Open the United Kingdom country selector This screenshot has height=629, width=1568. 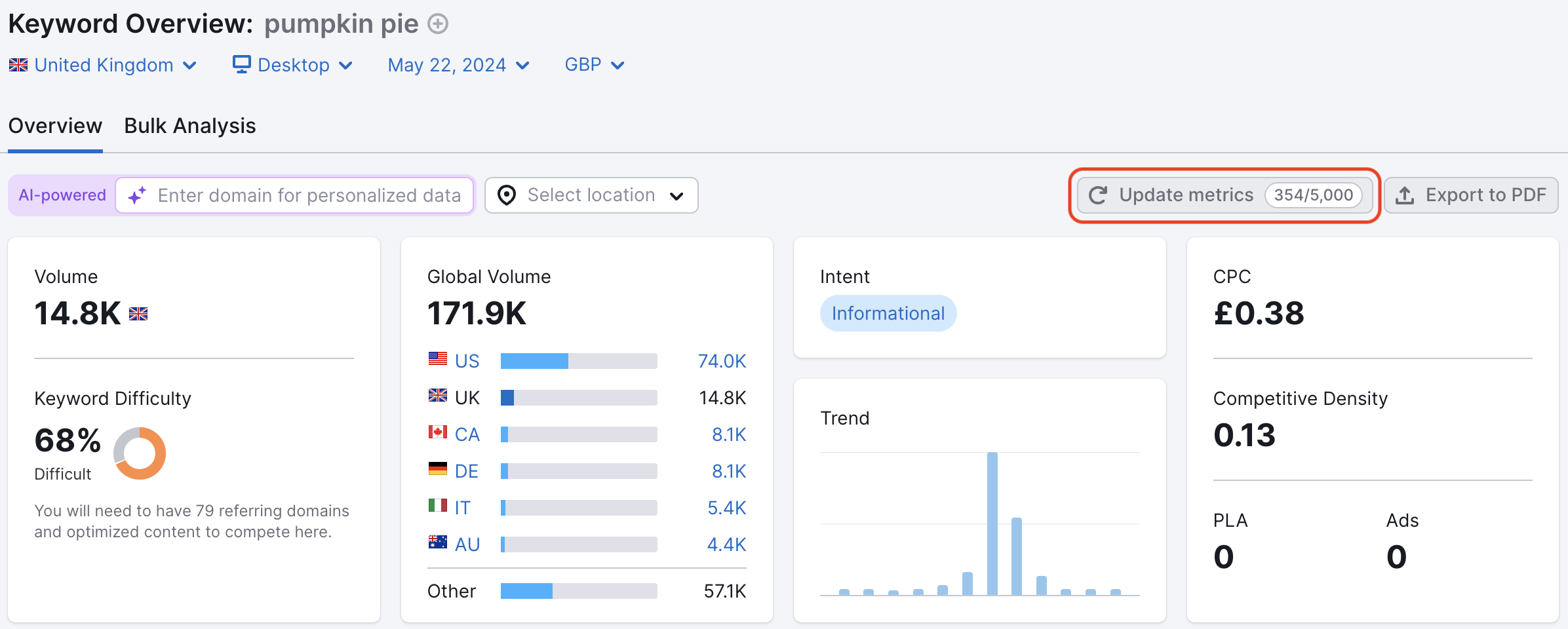click(x=104, y=64)
